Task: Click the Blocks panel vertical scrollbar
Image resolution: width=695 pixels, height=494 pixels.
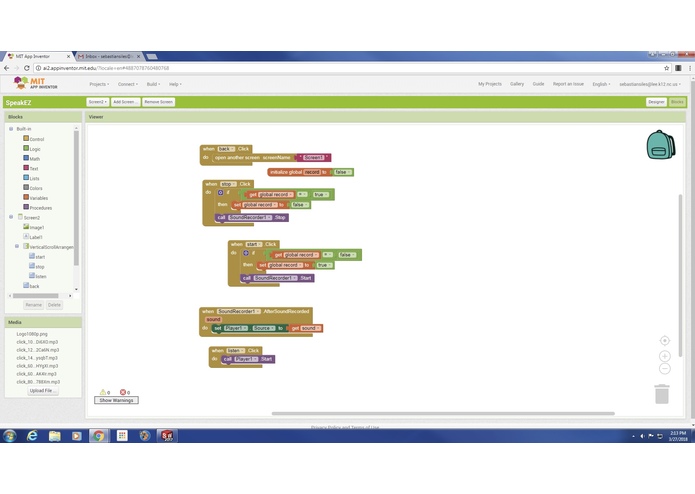Action: tap(76, 198)
